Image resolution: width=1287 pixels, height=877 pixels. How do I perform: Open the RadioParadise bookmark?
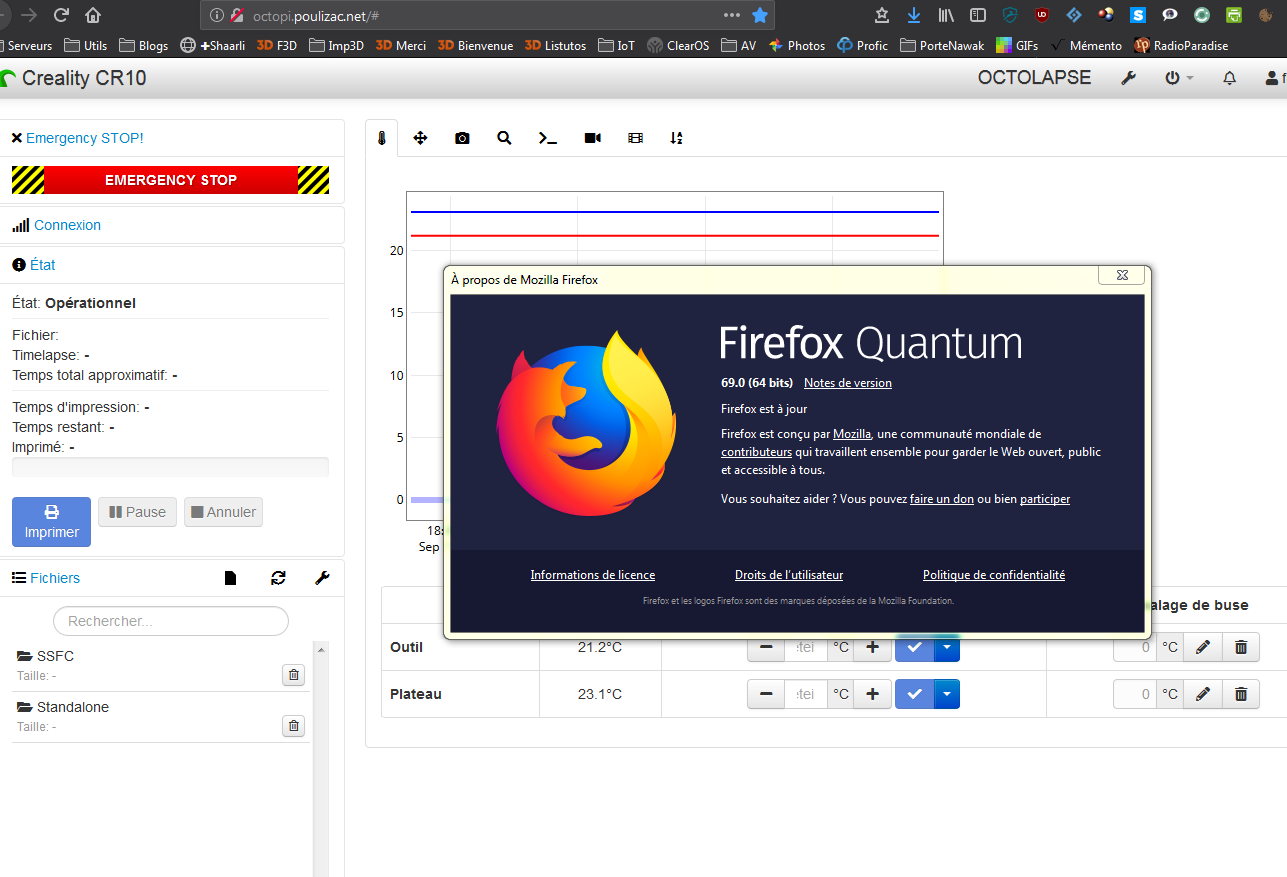[x=1181, y=45]
